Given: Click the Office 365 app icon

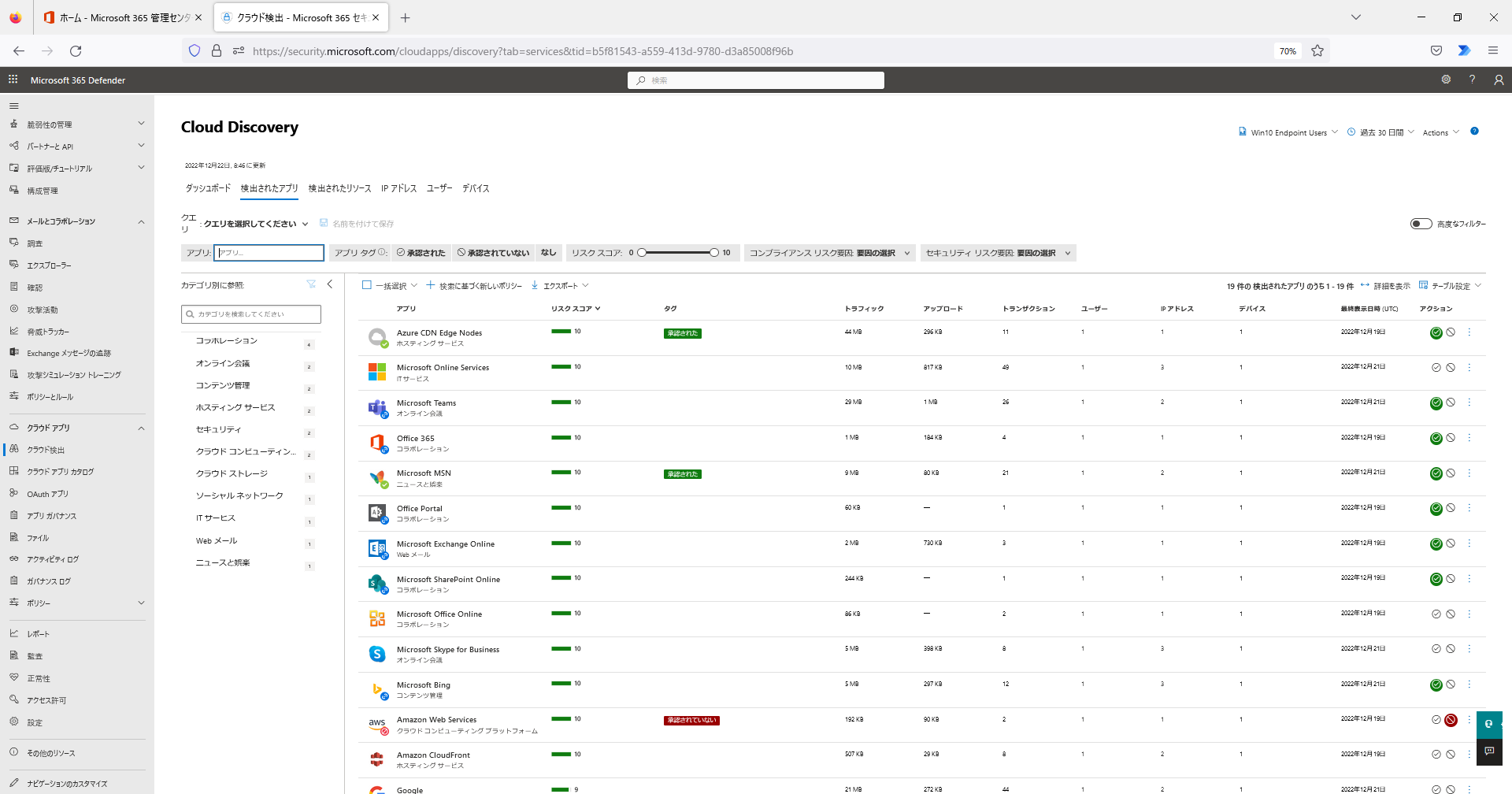Looking at the screenshot, I should (377, 443).
